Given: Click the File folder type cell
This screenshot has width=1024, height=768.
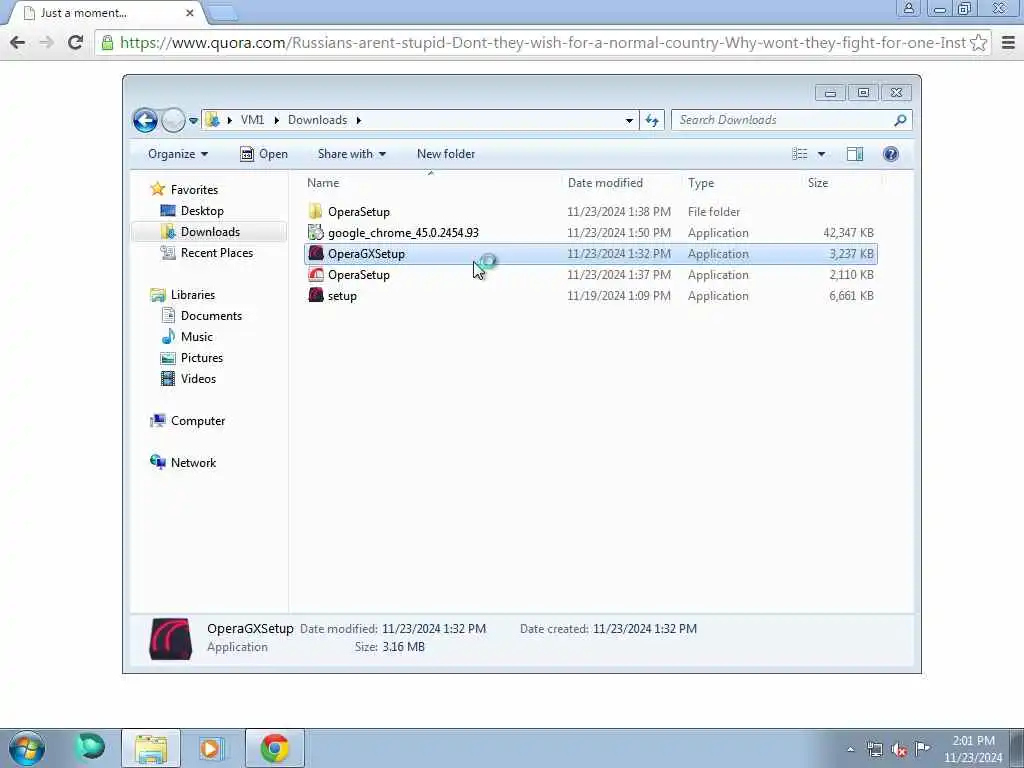Looking at the screenshot, I should point(714,212).
